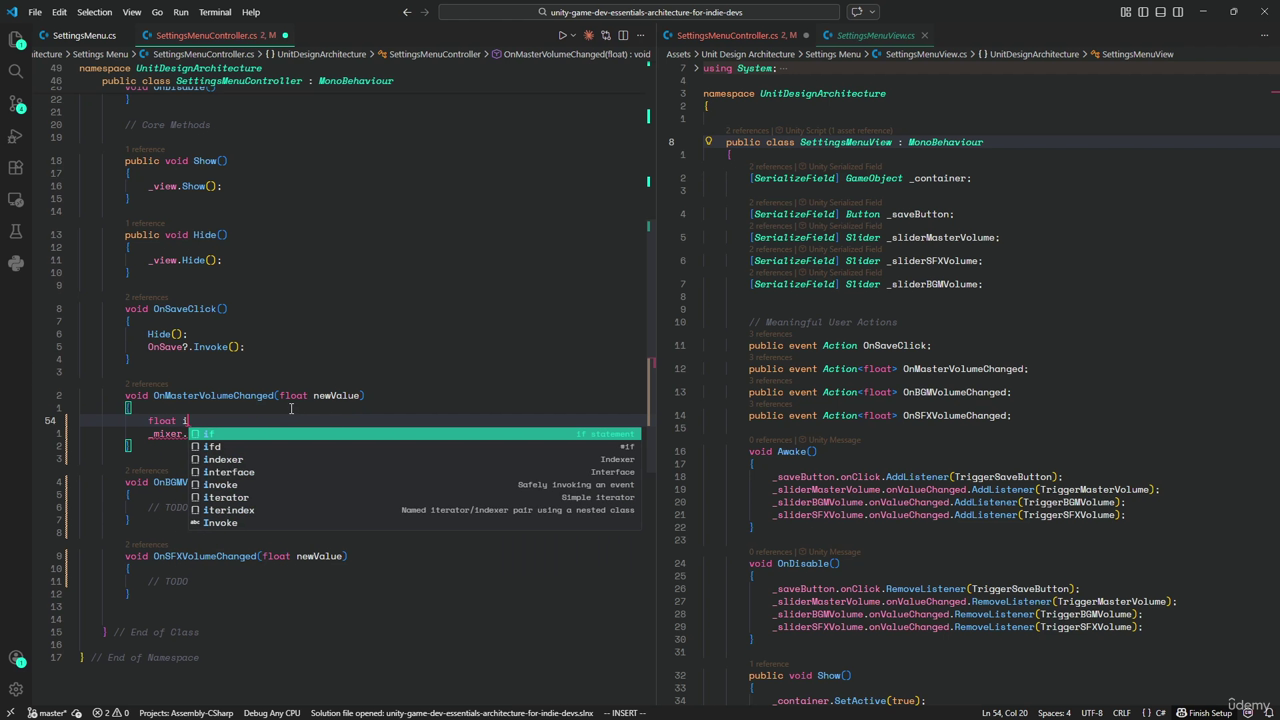The height and width of the screenshot is (720, 1280).
Task: Open the Copilot chat dropdown in title bar
Action: [x=873, y=12]
